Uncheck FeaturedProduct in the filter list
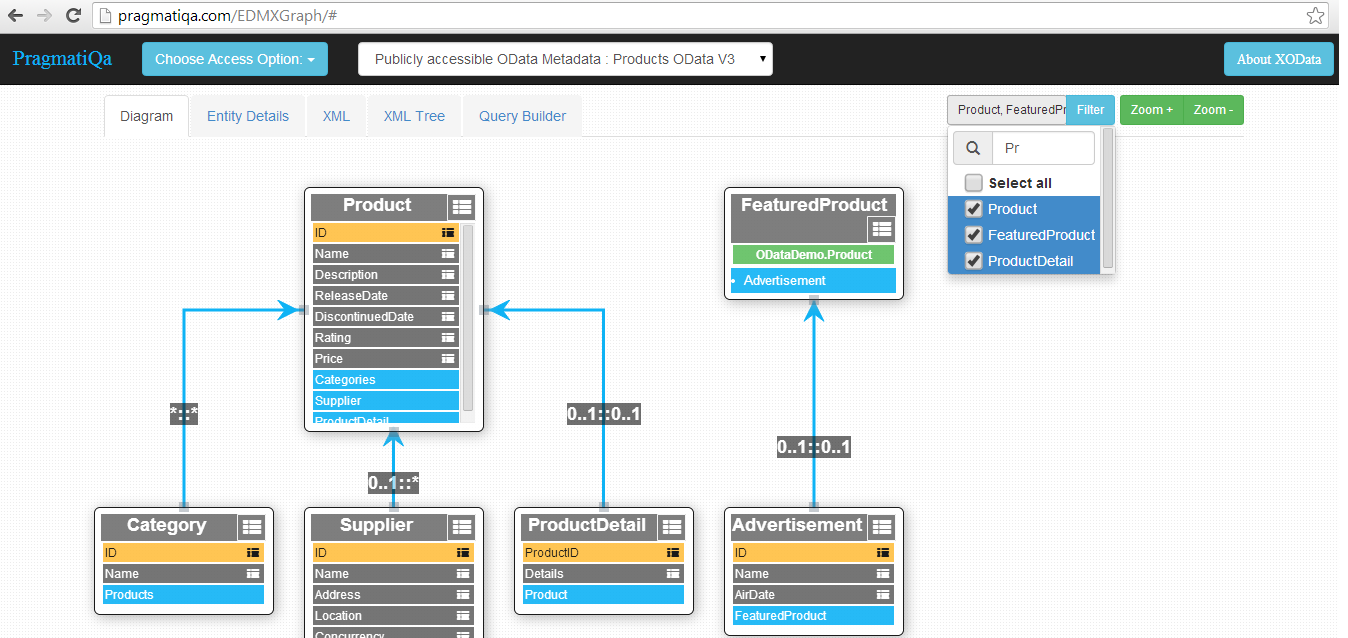The height and width of the screenshot is (638, 1348). tap(973, 235)
